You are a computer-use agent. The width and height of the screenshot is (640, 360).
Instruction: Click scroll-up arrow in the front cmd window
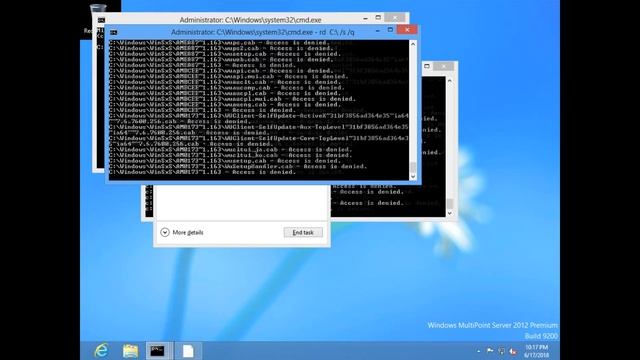click(413, 44)
